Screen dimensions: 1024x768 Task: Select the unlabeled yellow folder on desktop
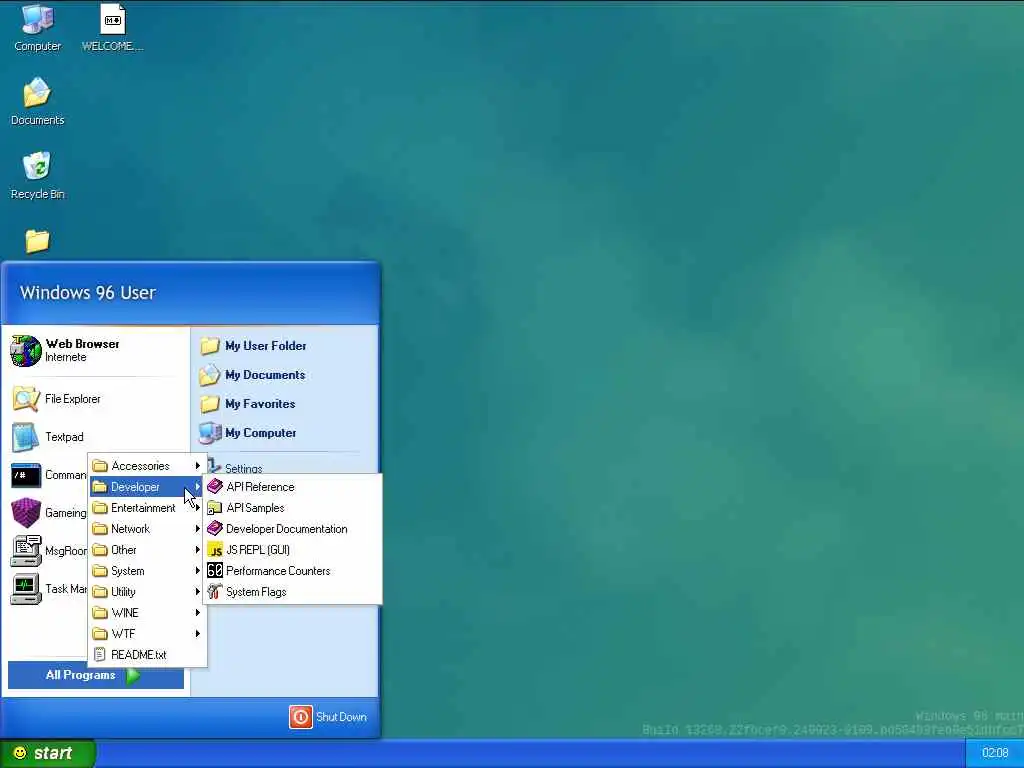pyautogui.click(x=37, y=241)
